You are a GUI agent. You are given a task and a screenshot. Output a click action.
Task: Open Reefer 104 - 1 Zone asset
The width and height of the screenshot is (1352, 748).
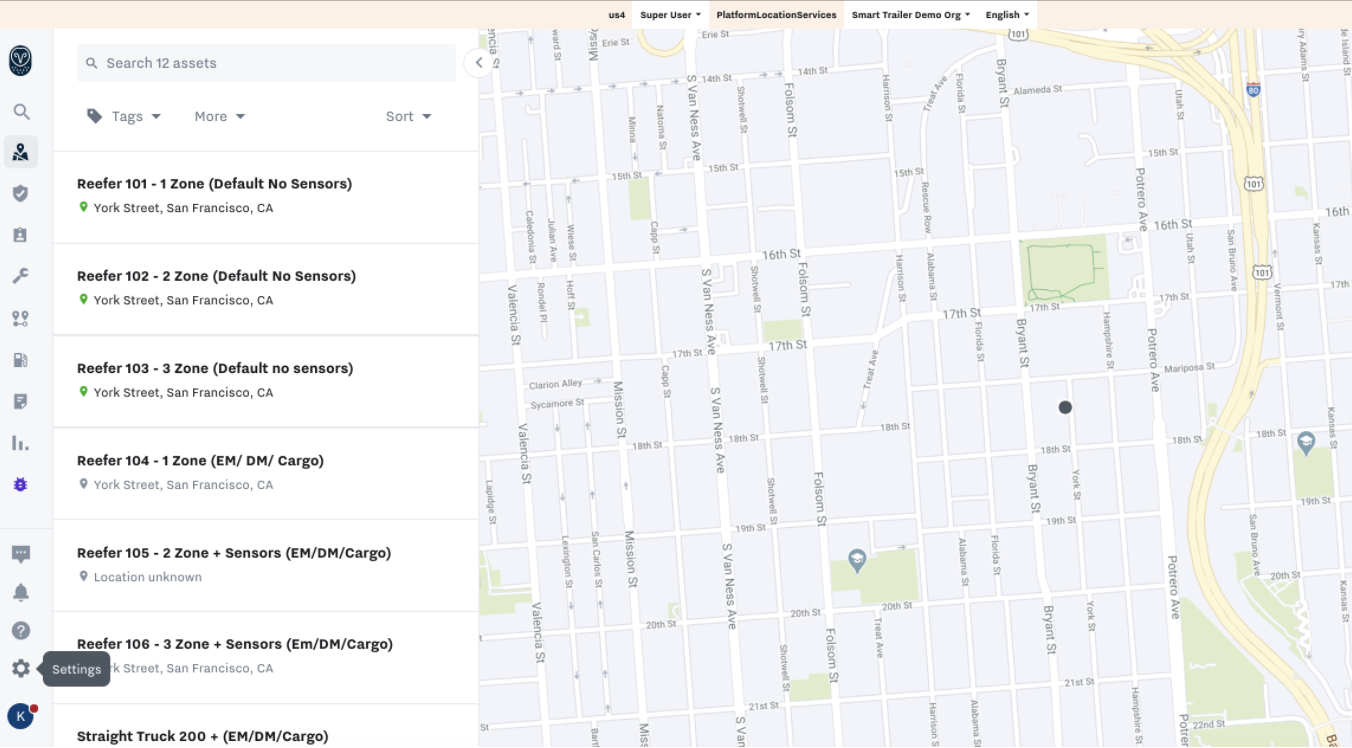pos(266,473)
